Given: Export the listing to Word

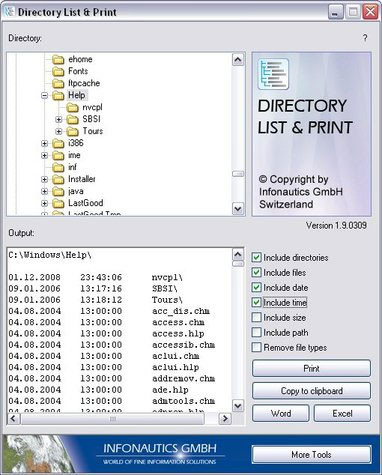Looking at the screenshot, I should click(281, 413).
